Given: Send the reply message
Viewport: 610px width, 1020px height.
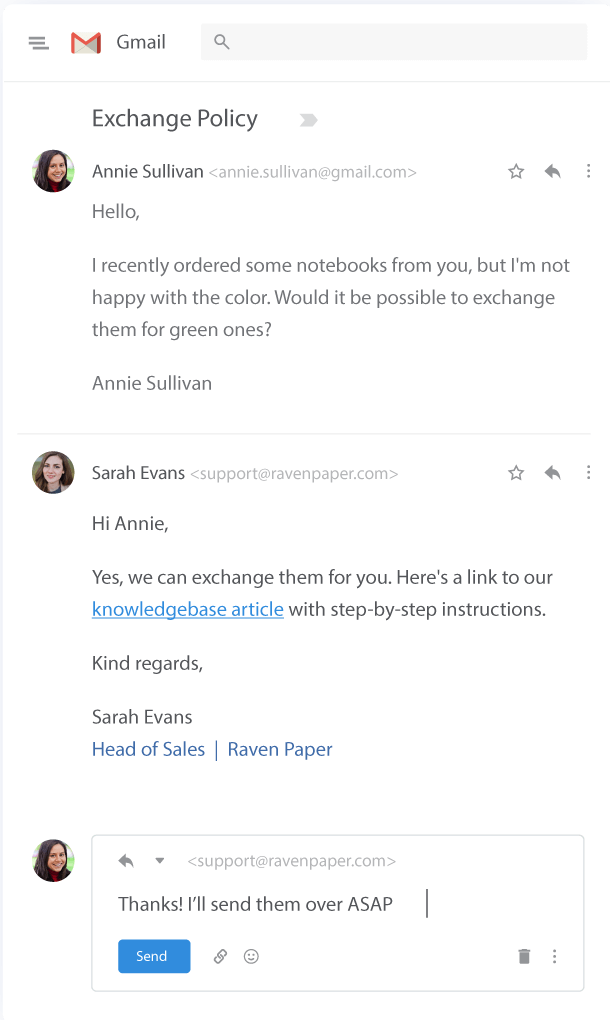Looking at the screenshot, I should click(153, 956).
